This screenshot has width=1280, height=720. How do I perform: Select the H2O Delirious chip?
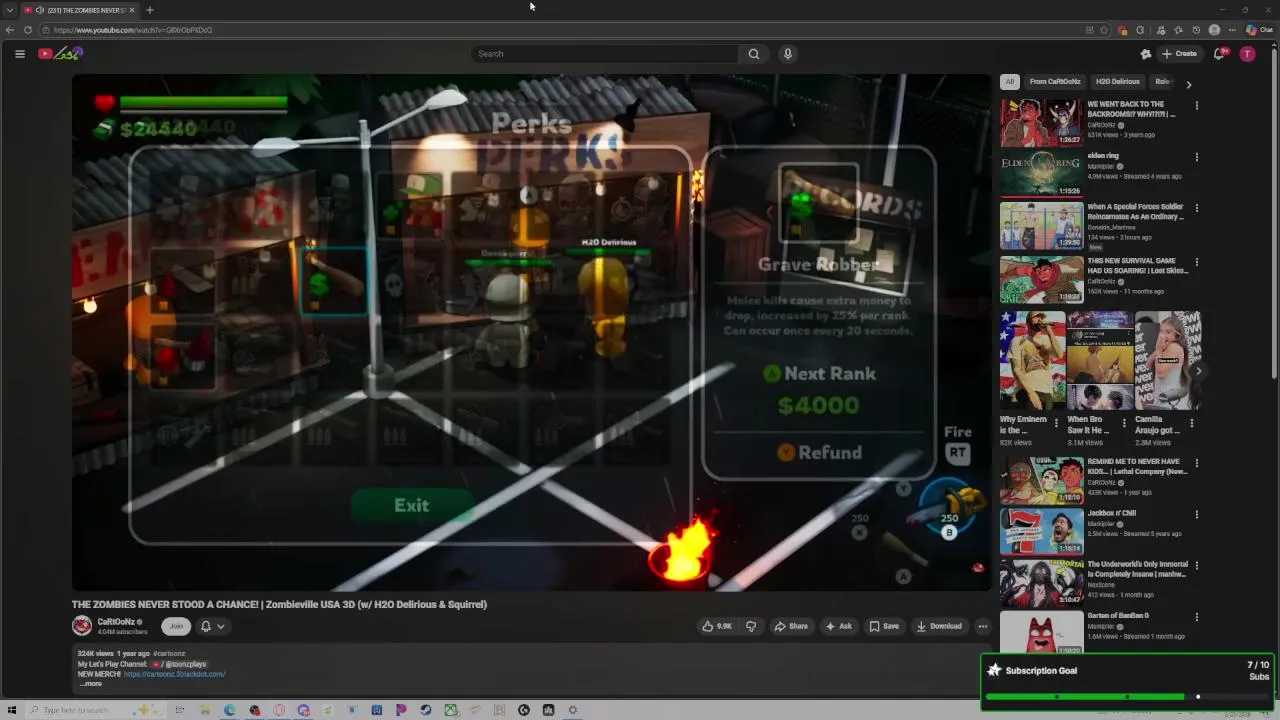(1117, 82)
